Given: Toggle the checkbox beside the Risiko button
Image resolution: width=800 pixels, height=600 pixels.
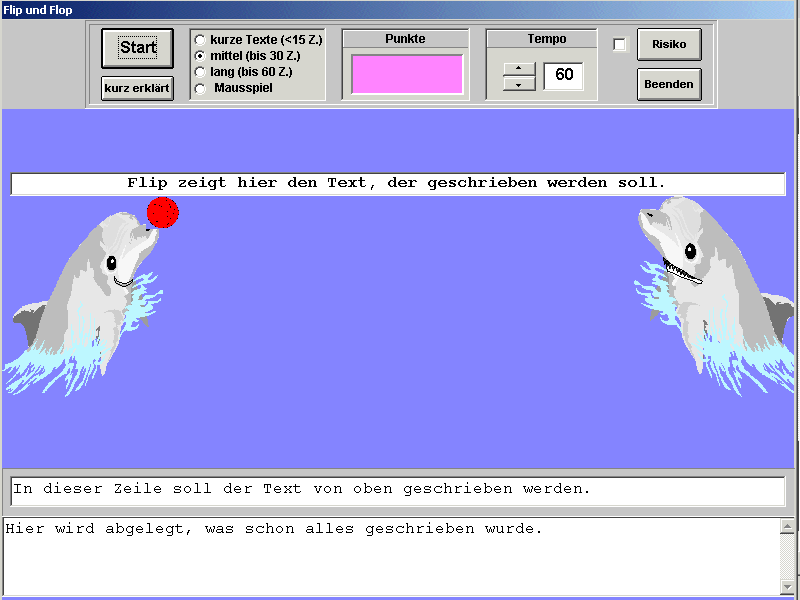Looking at the screenshot, I should click(x=619, y=45).
